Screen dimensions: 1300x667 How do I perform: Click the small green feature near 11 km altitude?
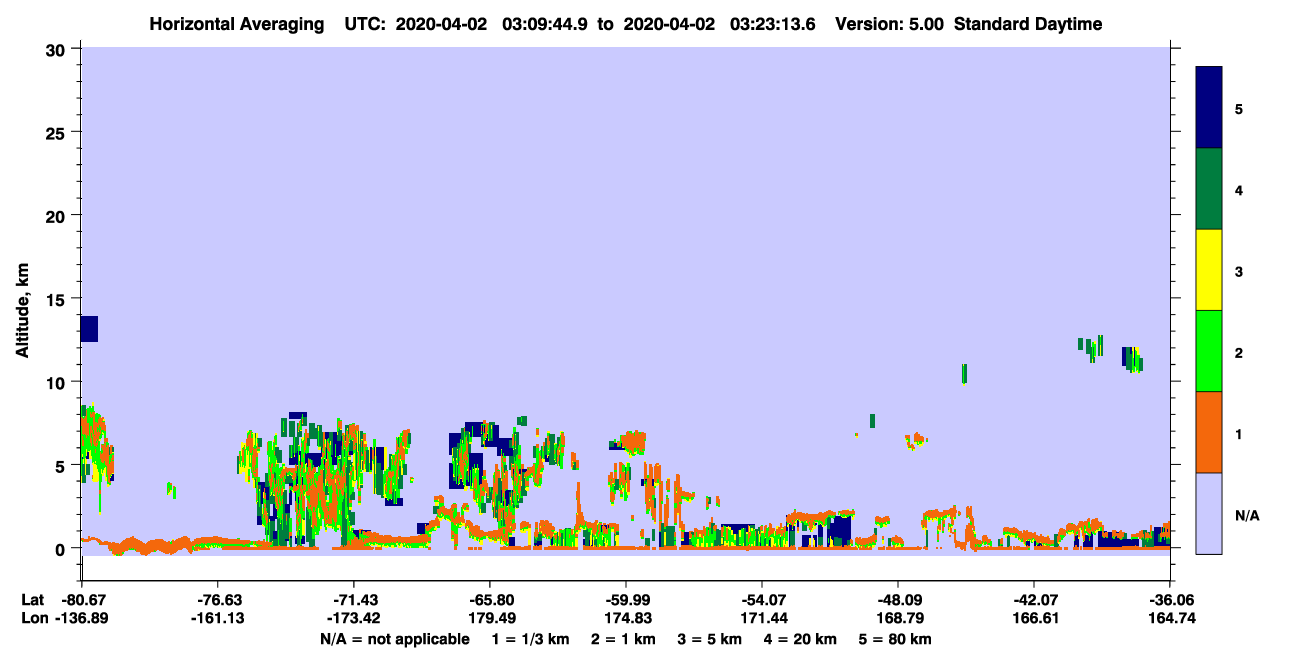pyautogui.click(x=964, y=373)
